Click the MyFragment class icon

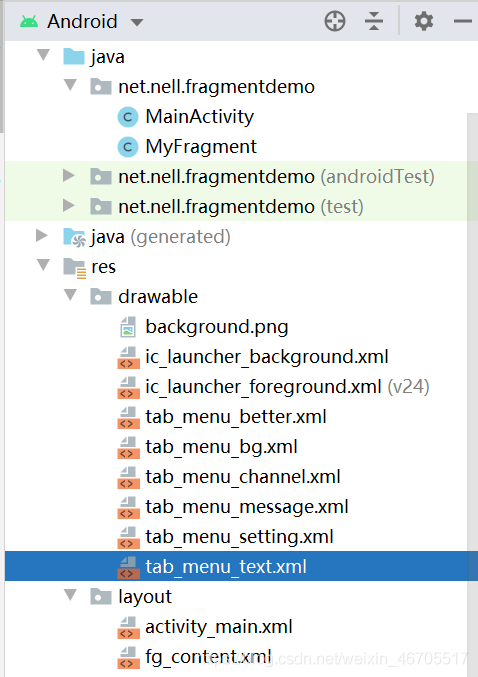click(x=128, y=147)
